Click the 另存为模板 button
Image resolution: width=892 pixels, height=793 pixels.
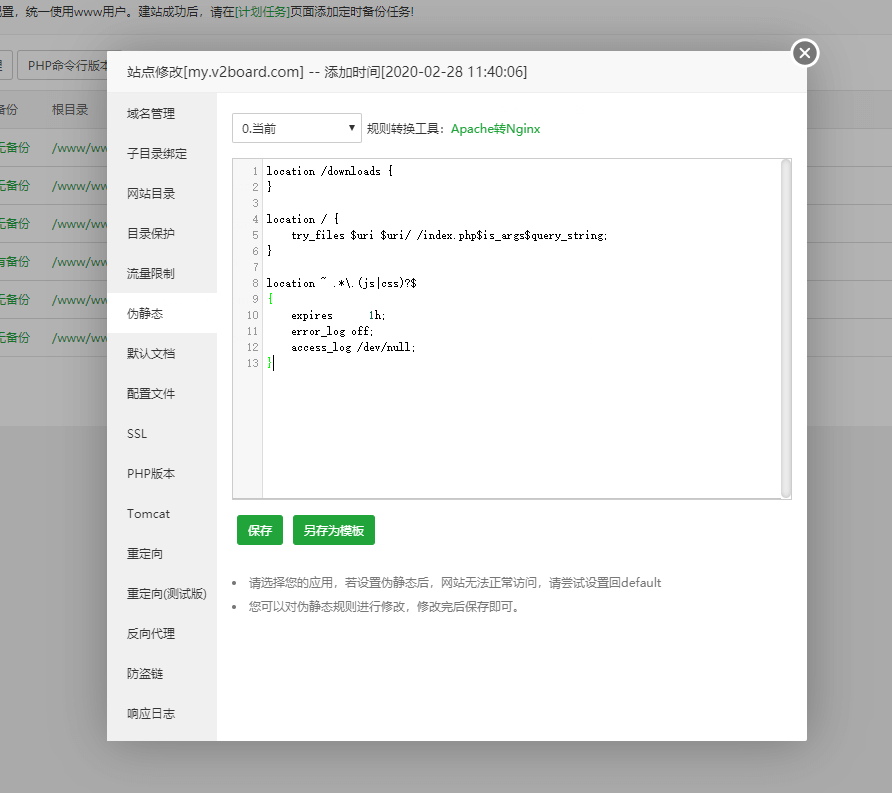pos(333,530)
